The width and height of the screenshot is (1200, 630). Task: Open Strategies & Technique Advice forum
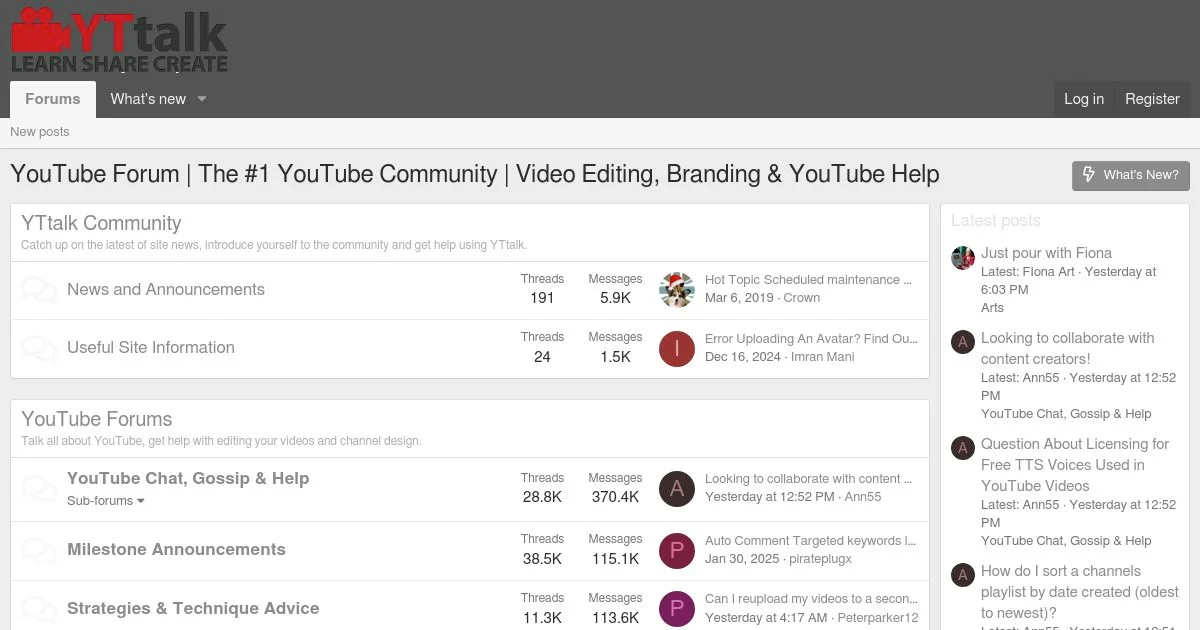click(193, 609)
